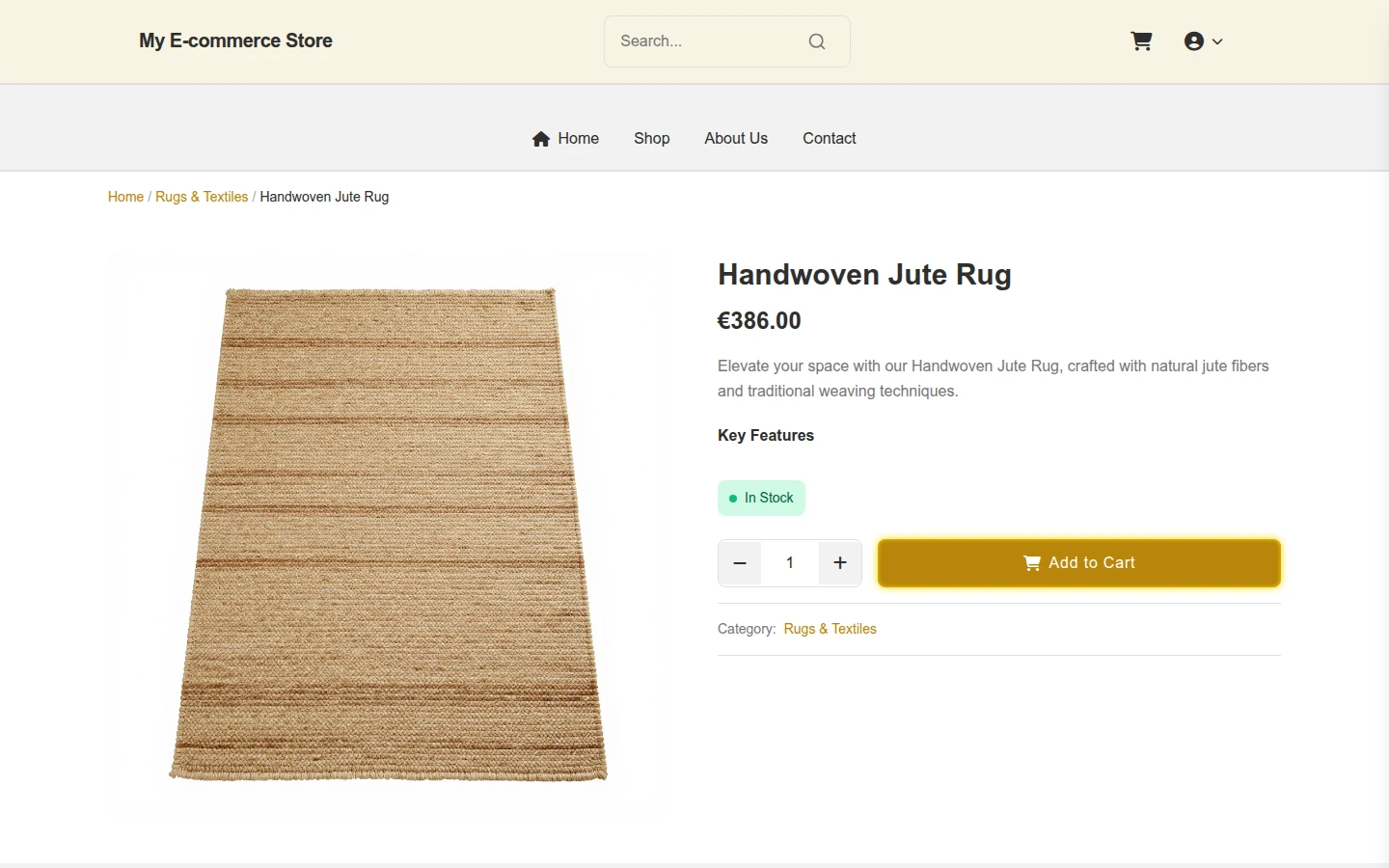Viewport: 1389px width, 868px height.
Task: Open the Contact page
Action: pyautogui.click(x=830, y=139)
